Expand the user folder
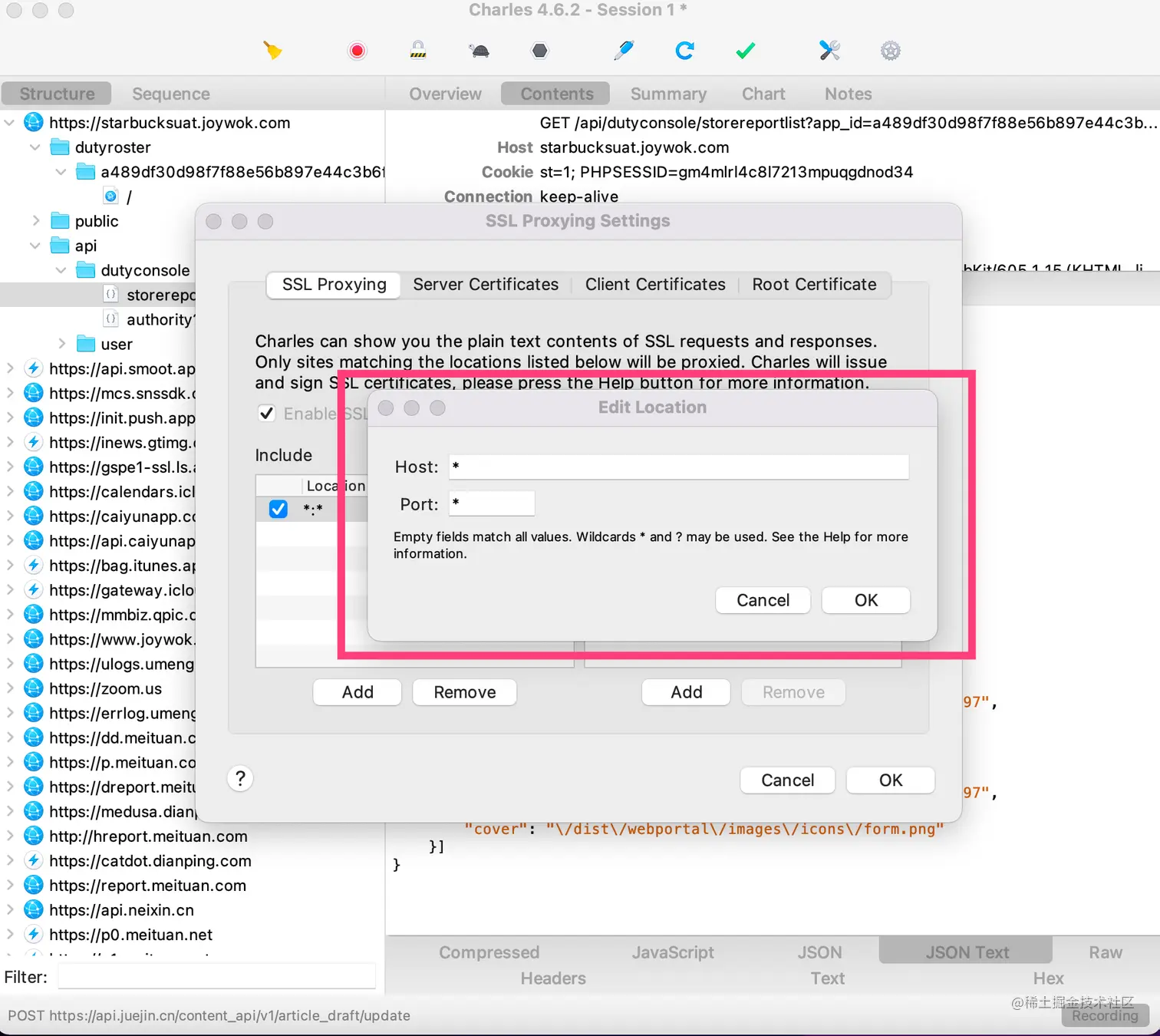The width and height of the screenshot is (1160, 1036). point(61,344)
